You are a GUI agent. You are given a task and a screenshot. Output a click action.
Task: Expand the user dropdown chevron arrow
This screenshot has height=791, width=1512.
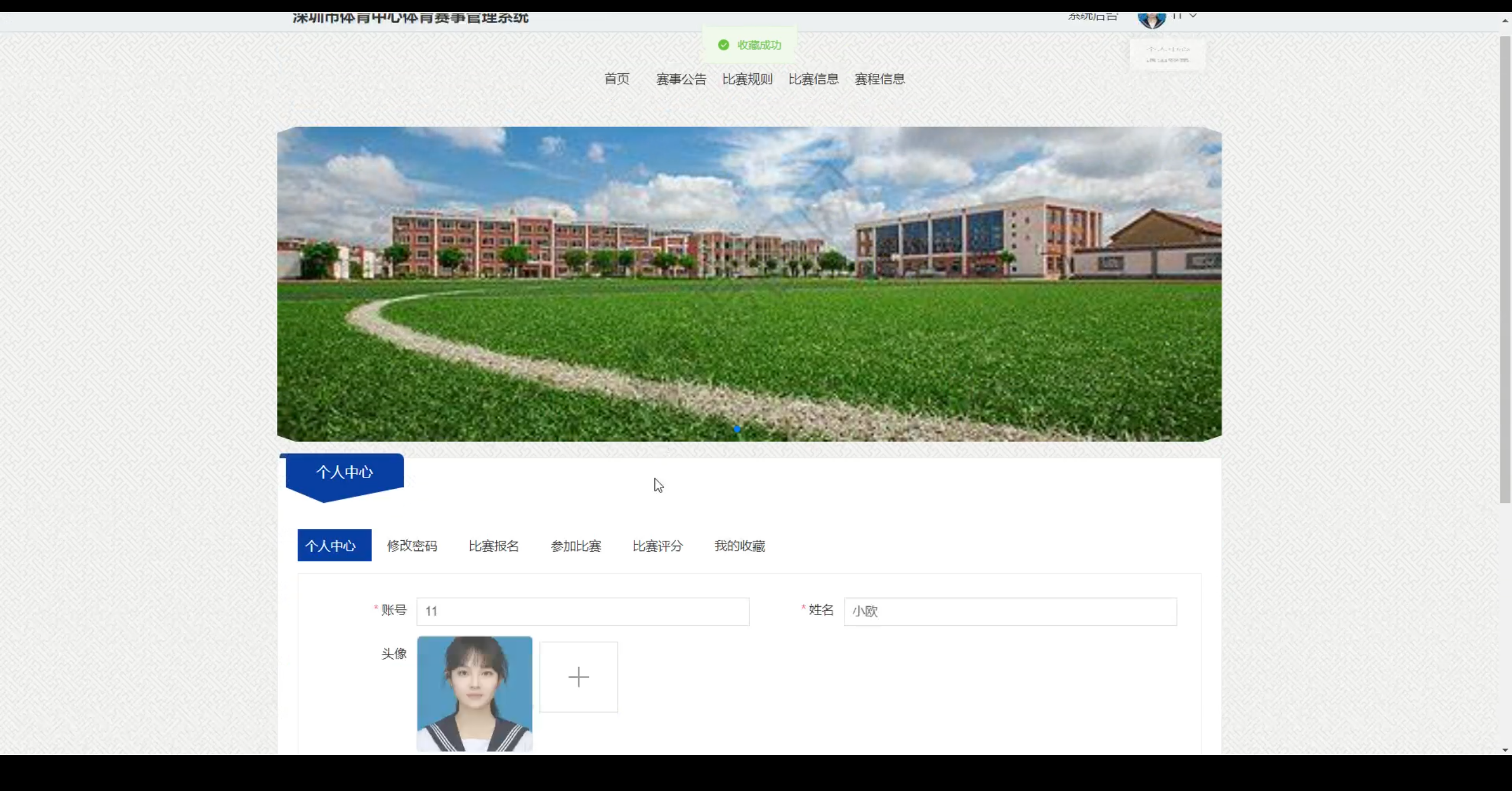click(1193, 16)
